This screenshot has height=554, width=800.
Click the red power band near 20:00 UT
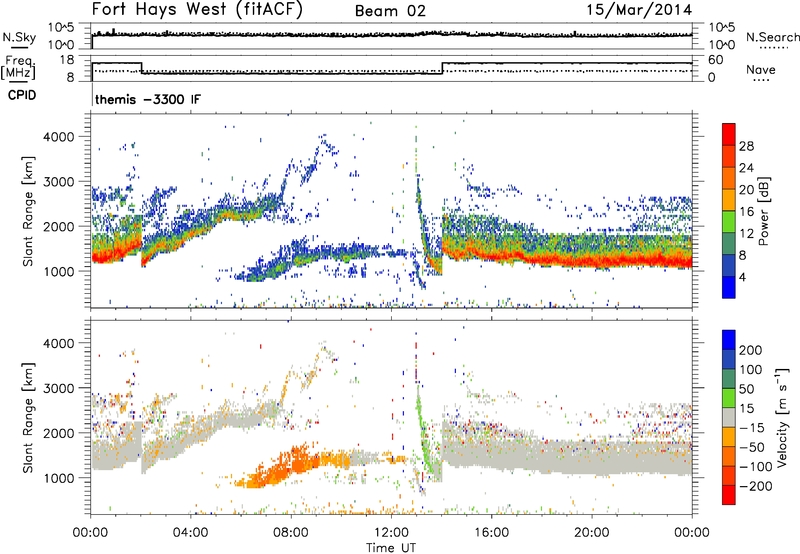point(592,261)
